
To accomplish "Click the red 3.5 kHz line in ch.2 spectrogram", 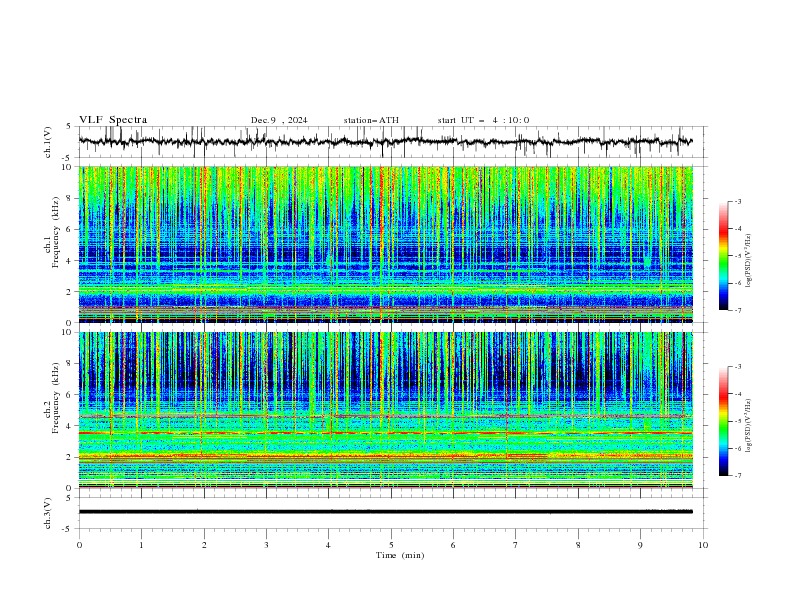I will [x=385, y=433].
